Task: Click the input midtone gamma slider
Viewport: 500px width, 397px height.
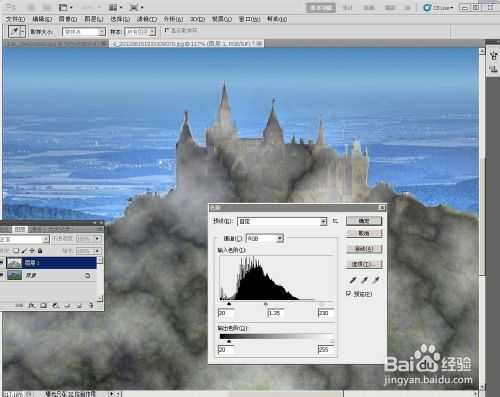Action: point(266,304)
